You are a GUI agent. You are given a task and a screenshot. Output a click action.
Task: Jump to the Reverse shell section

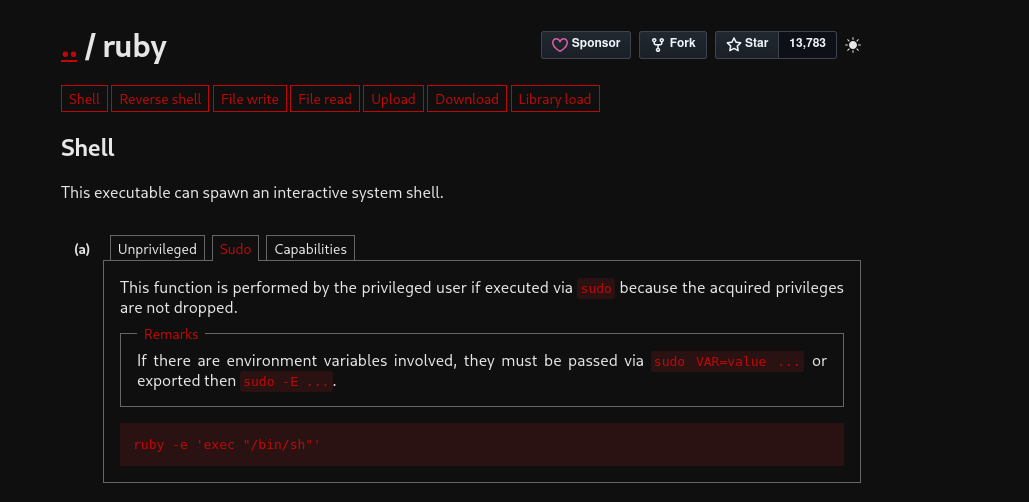[160, 99]
